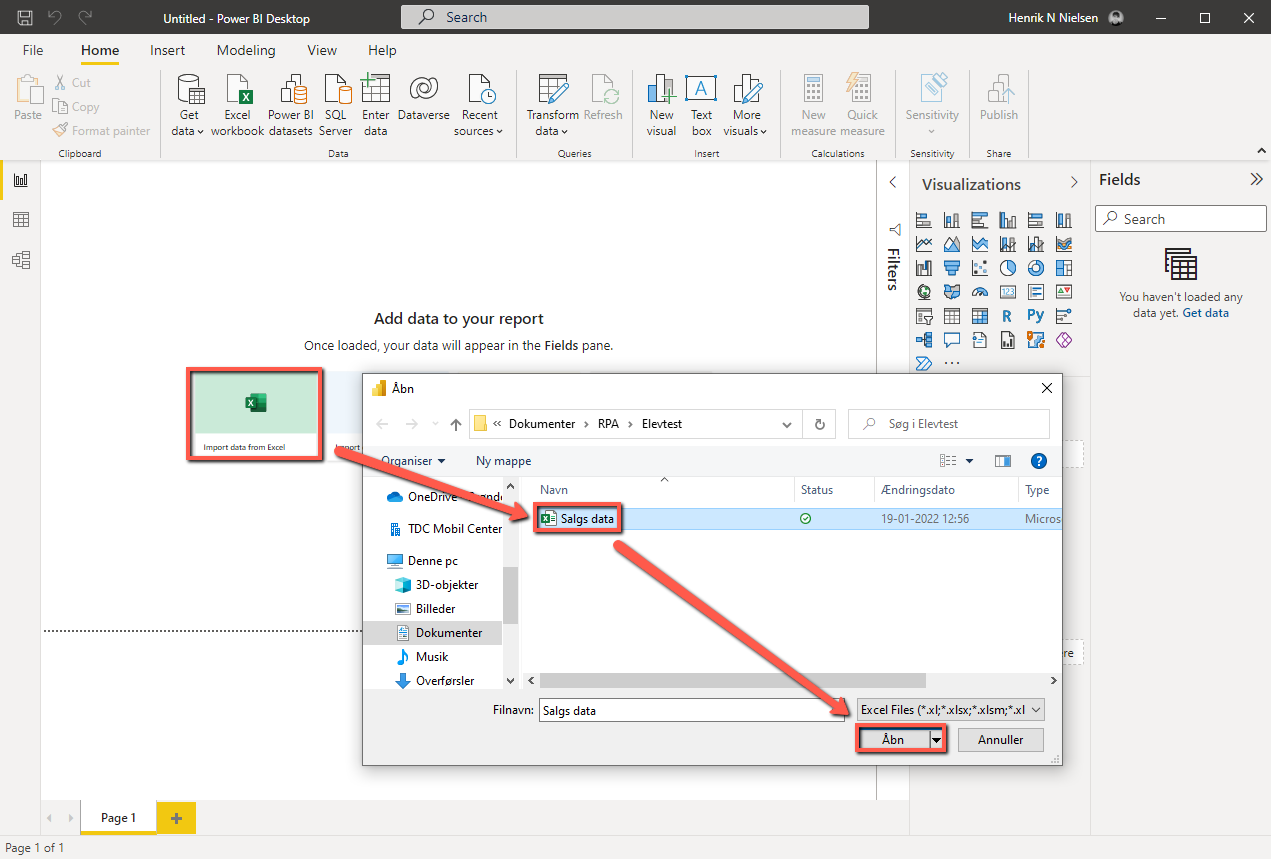
Task: Select the Python visual icon
Action: (1036, 316)
